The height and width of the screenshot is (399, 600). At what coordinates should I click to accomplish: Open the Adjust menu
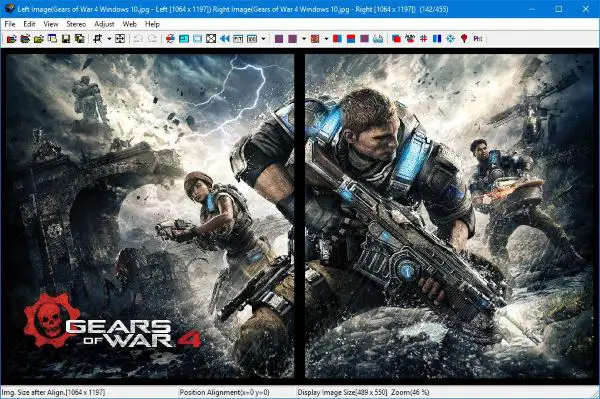point(104,24)
